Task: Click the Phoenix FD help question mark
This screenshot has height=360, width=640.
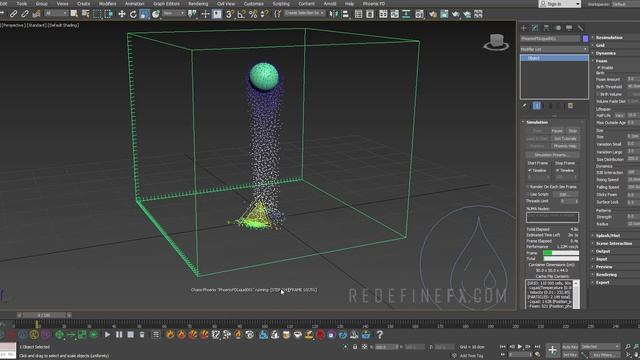Action: [380, 335]
